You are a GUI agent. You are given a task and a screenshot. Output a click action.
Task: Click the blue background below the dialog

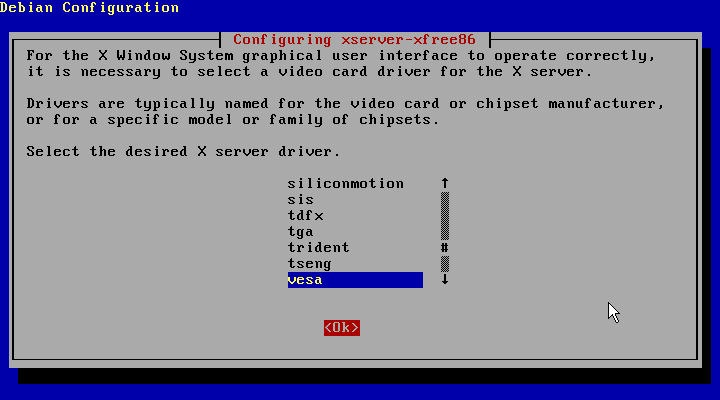(360, 392)
